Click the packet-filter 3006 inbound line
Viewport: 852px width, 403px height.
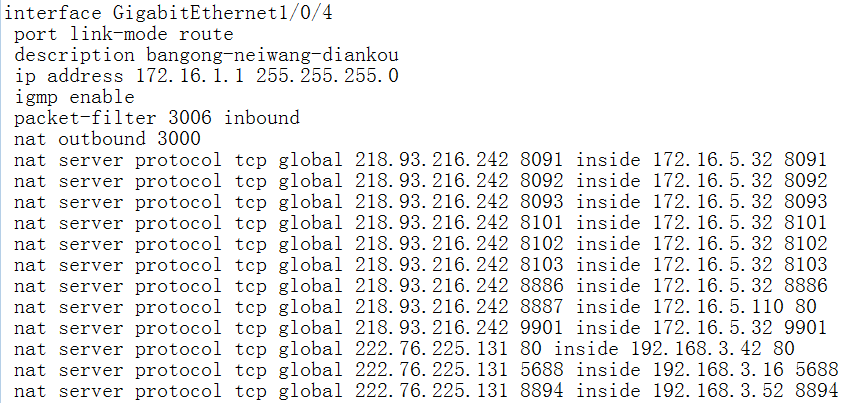156,118
